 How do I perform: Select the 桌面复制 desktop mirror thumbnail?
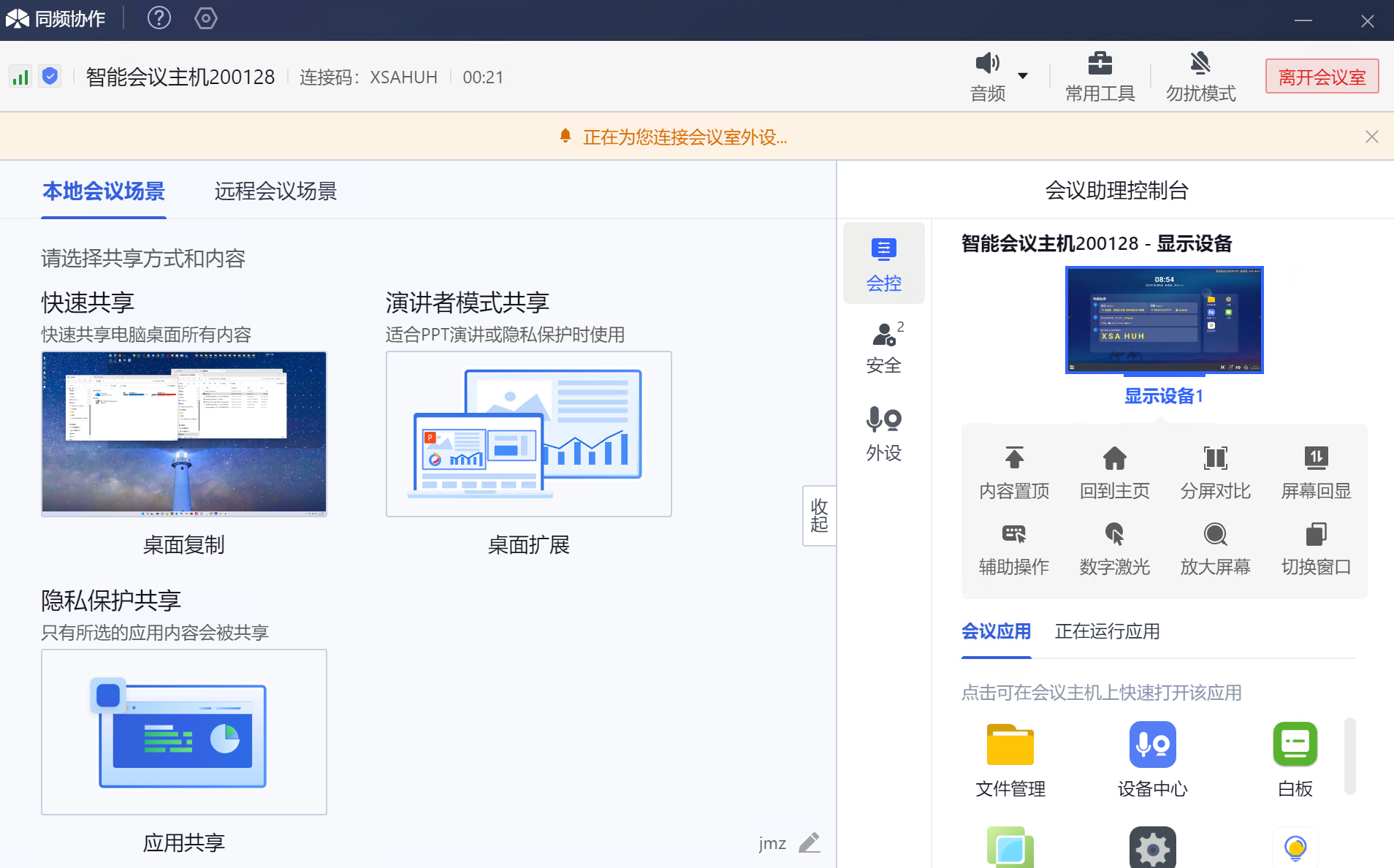click(x=184, y=434)
